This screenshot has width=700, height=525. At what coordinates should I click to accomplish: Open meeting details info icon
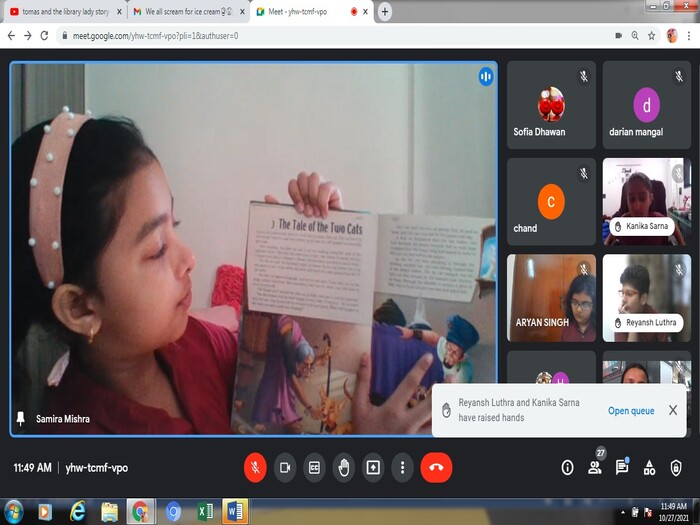pyautogui.click(x=567, y=467)
